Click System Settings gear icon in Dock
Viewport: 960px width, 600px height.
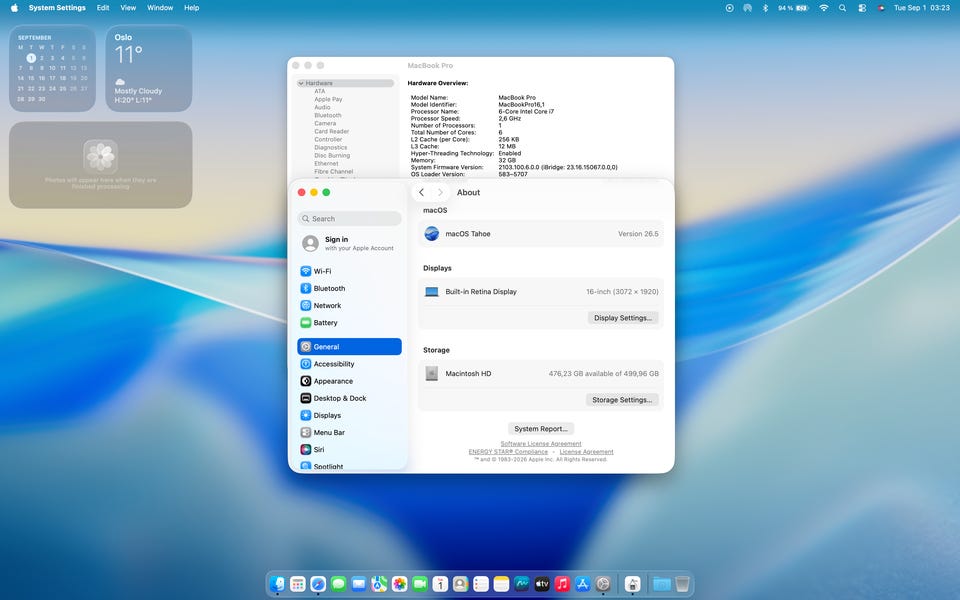point(603,583)
